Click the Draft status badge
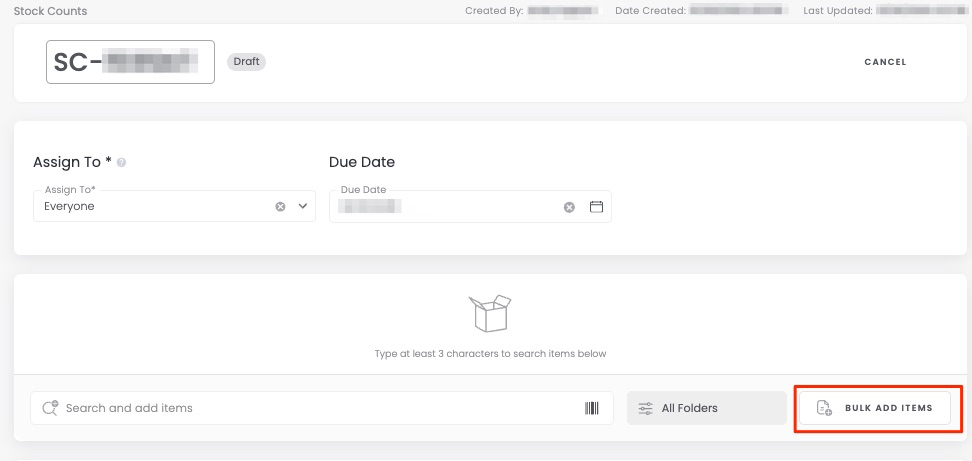Screen dimensions: 972x461 (246, 62)
